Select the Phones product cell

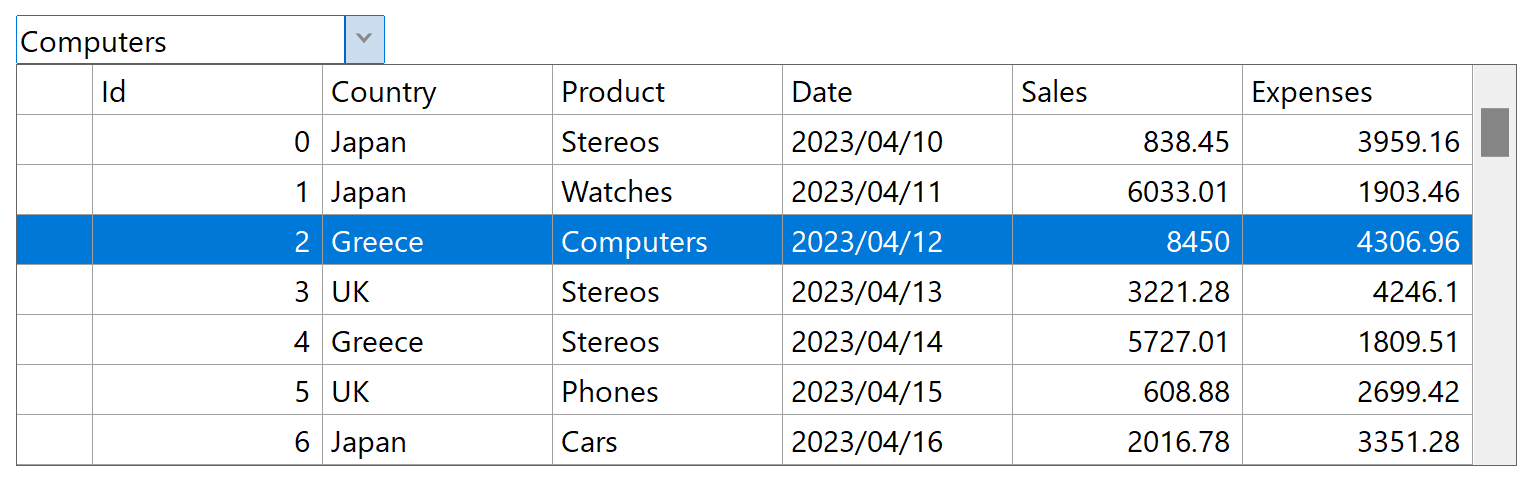667,391
